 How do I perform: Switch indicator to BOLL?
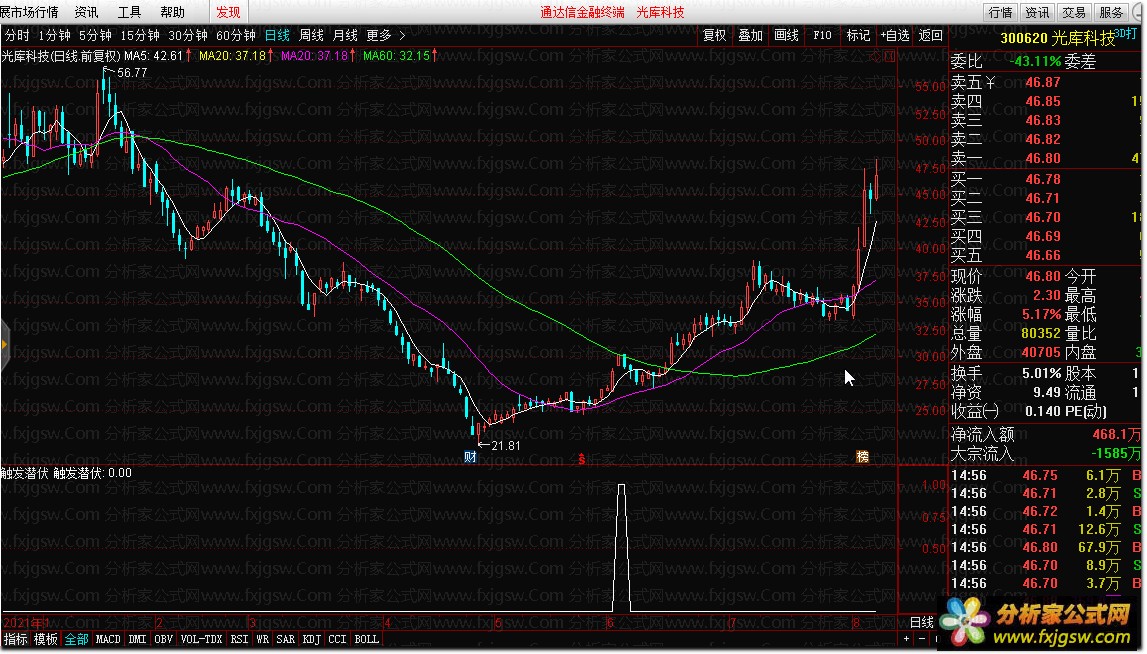click(x=366, y=639)
